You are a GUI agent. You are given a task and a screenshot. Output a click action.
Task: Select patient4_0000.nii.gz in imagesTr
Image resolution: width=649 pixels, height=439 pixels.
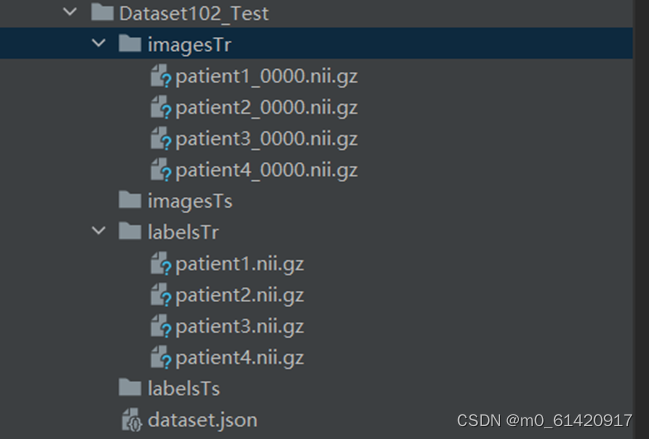coord(267,170)
